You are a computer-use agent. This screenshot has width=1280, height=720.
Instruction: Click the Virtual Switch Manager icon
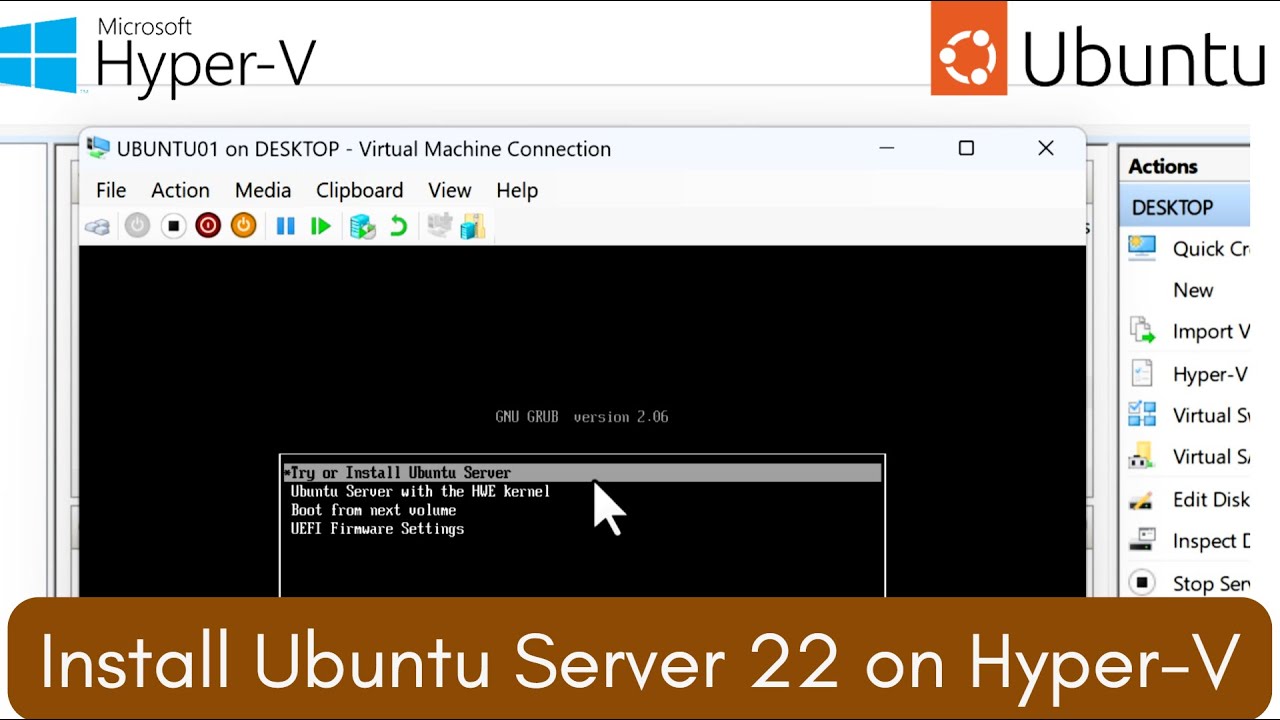(x=1142, y=414)
